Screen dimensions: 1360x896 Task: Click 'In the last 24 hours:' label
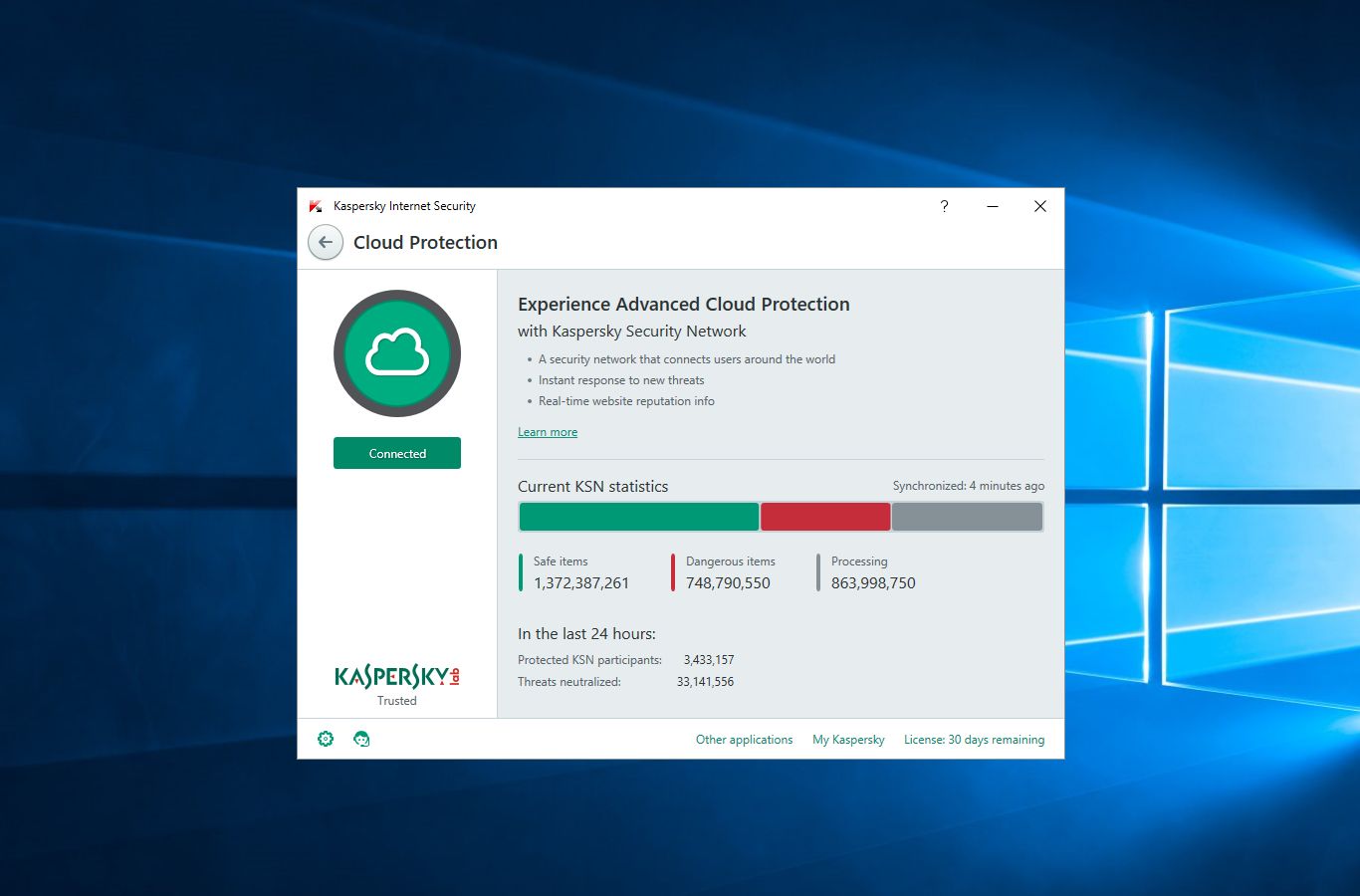click(586, 634)
